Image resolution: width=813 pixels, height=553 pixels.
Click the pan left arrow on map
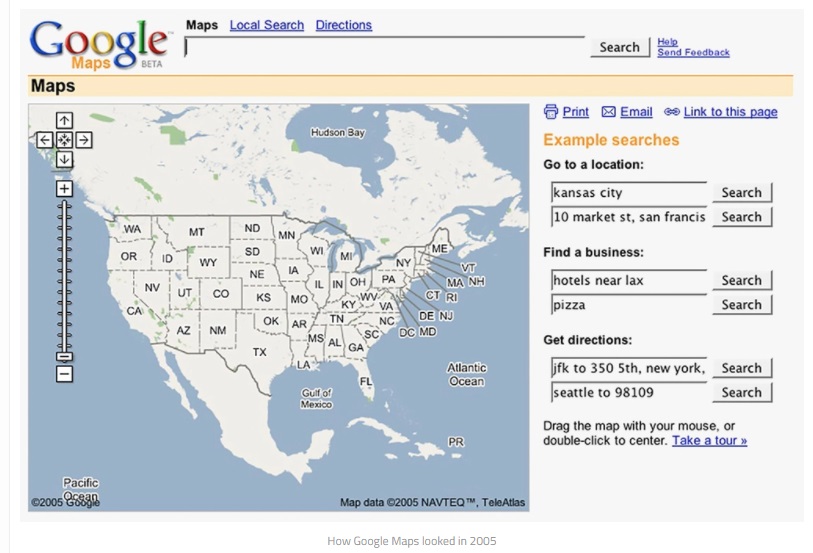click(45, 141)
